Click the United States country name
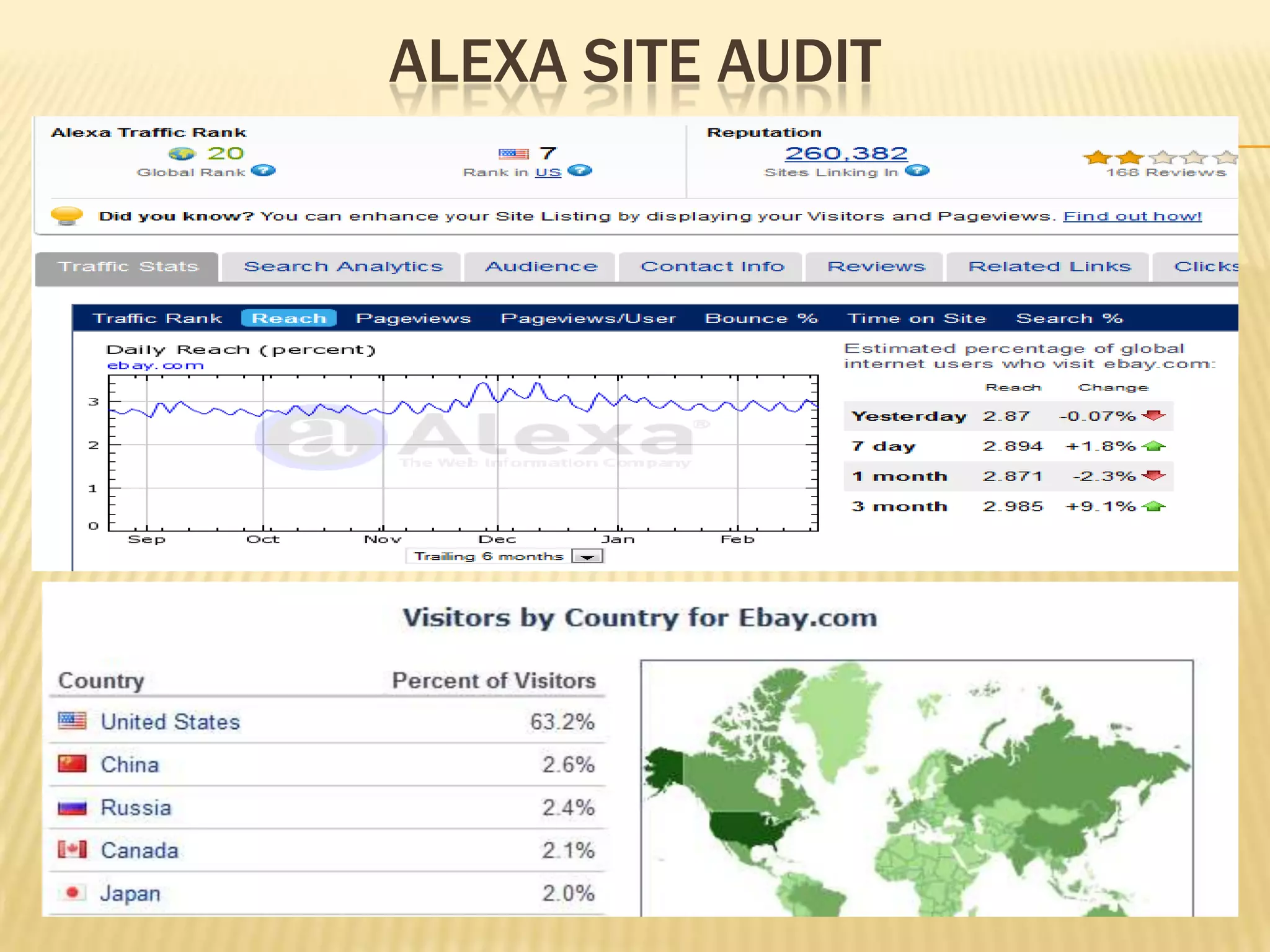The height and width of the screenshot is (952, 1270). pyautogui.click(x=170, y=722)
